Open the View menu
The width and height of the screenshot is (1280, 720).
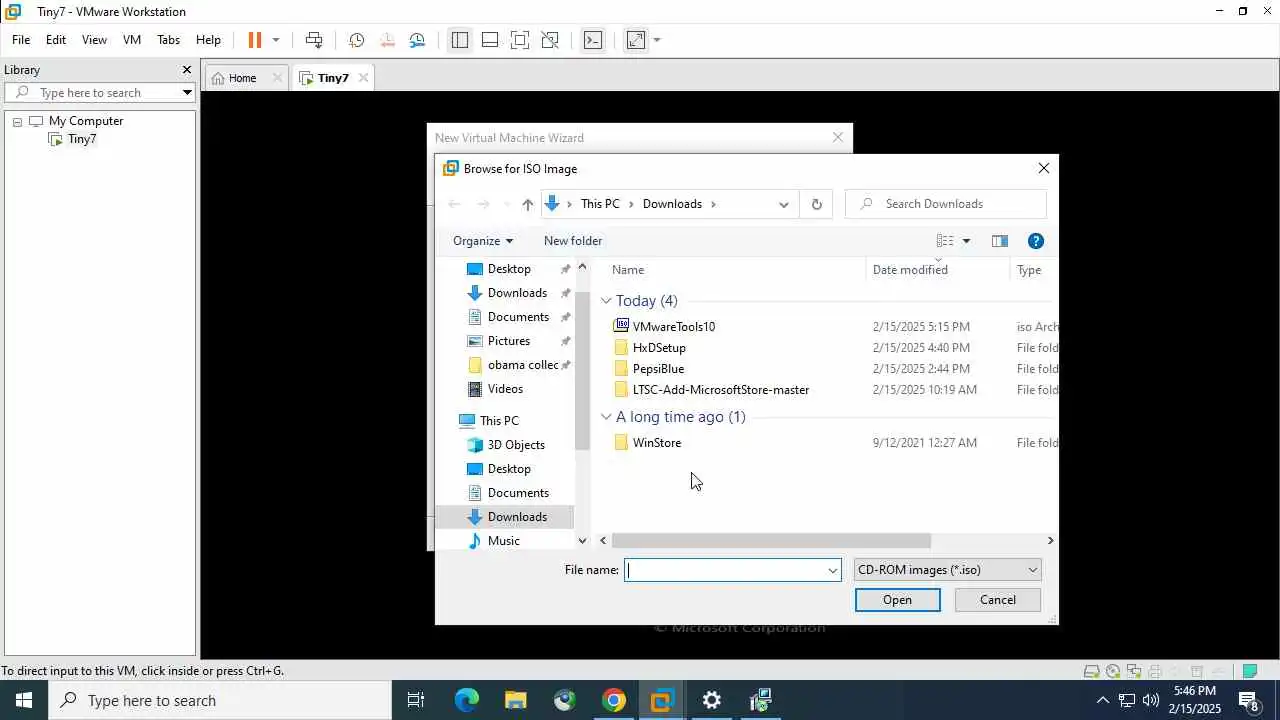(94, 40)
